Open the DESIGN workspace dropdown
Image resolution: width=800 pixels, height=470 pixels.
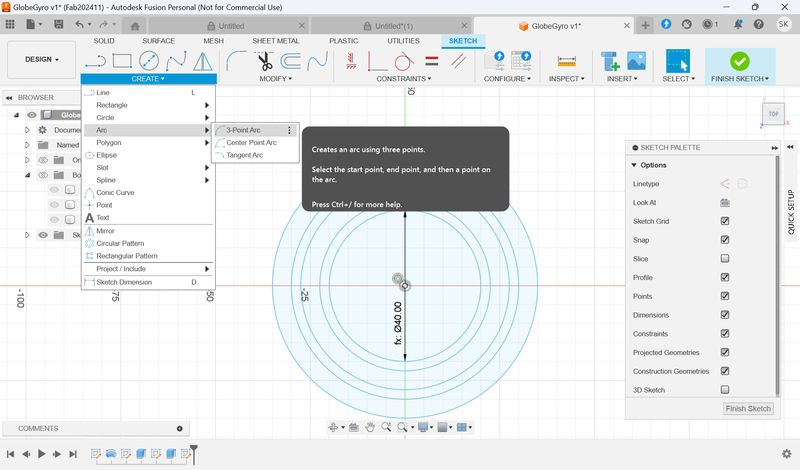pos(42,60)
